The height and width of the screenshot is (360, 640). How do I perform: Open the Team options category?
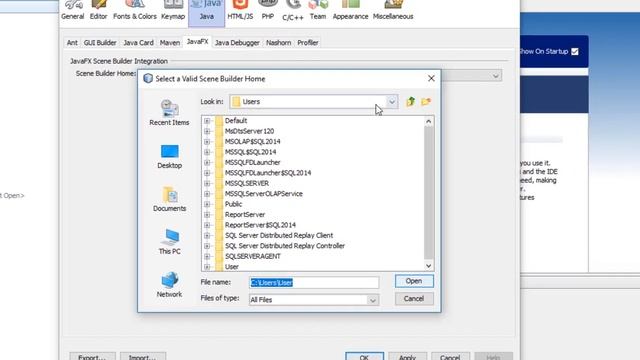(x=318, y=11)
